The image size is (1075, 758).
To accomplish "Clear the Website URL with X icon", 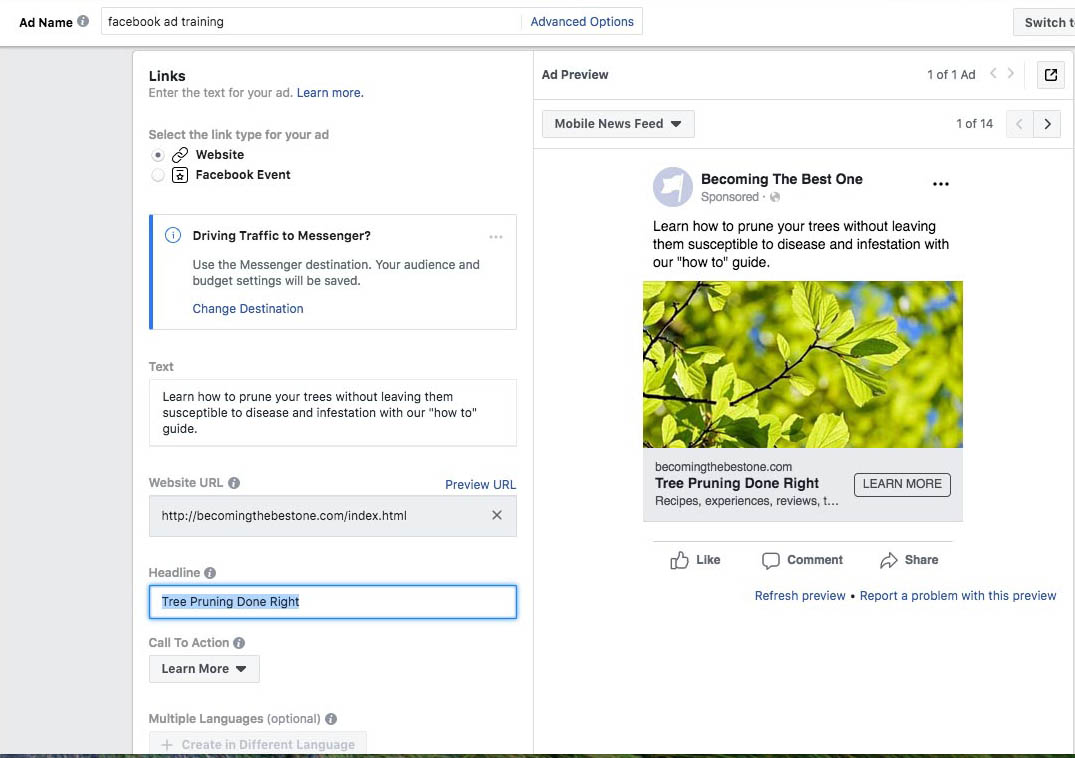I will pos(497,515).
